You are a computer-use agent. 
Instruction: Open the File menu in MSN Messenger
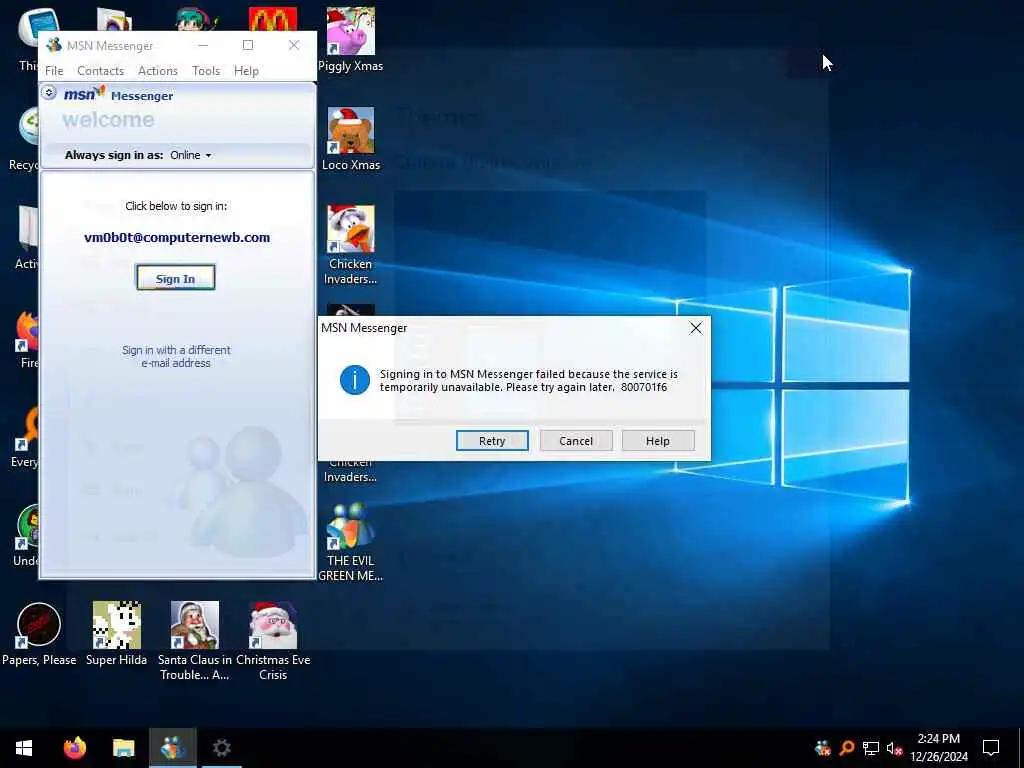point(54,71)
